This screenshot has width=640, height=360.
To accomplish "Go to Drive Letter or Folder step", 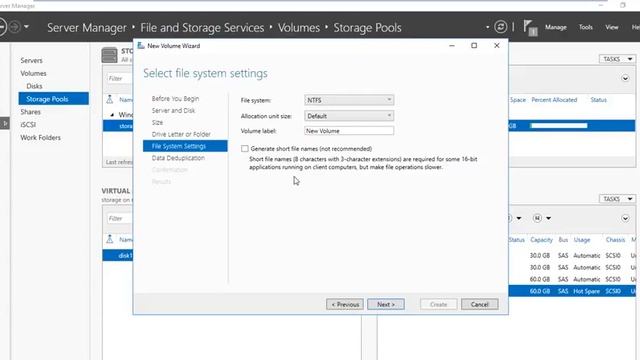I will (x=181, y=134).
